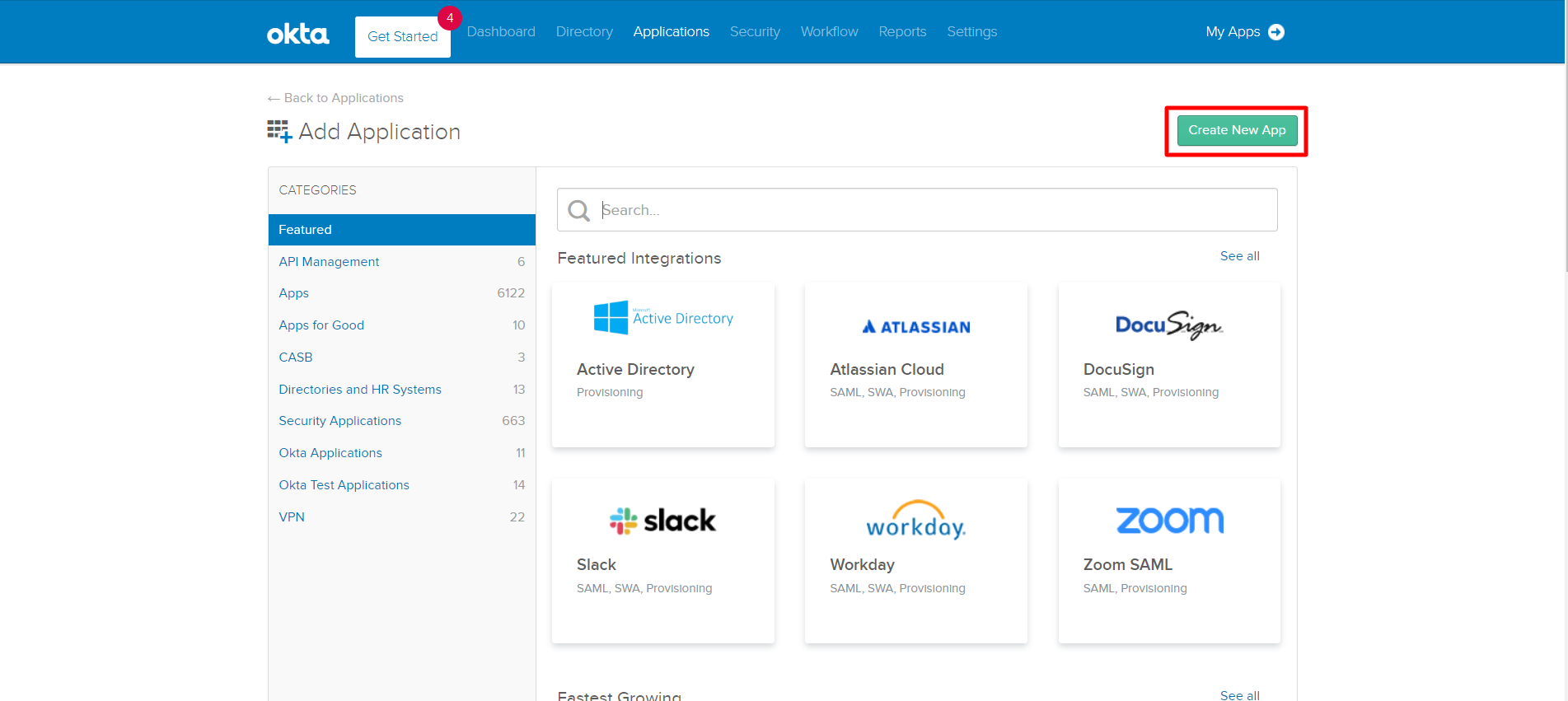Click the Okta logo
This screenshot has height=701, width=1568.
tap(297, 34)
